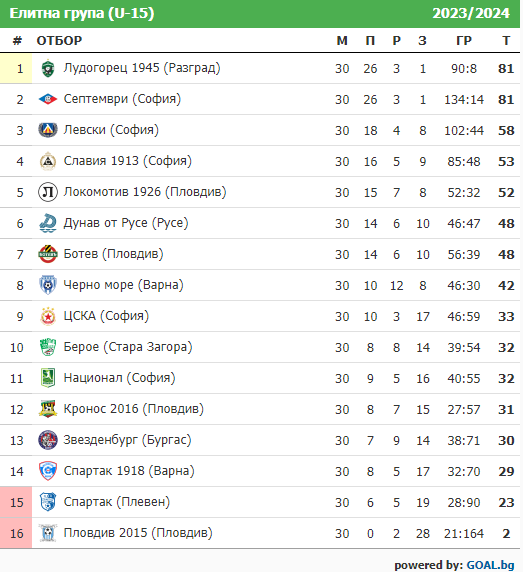Click the Lokomotiv 1926 Plovdiv round logo
Screen dimensions: 523x572
click(48, 192)
